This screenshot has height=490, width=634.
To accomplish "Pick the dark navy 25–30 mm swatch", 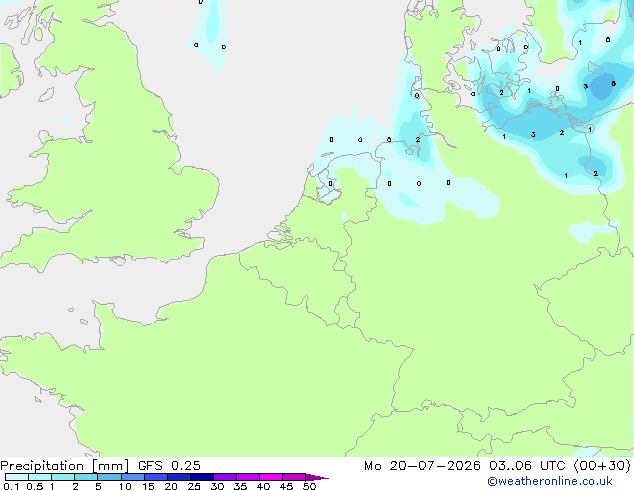I will click(x=202, y=477).
